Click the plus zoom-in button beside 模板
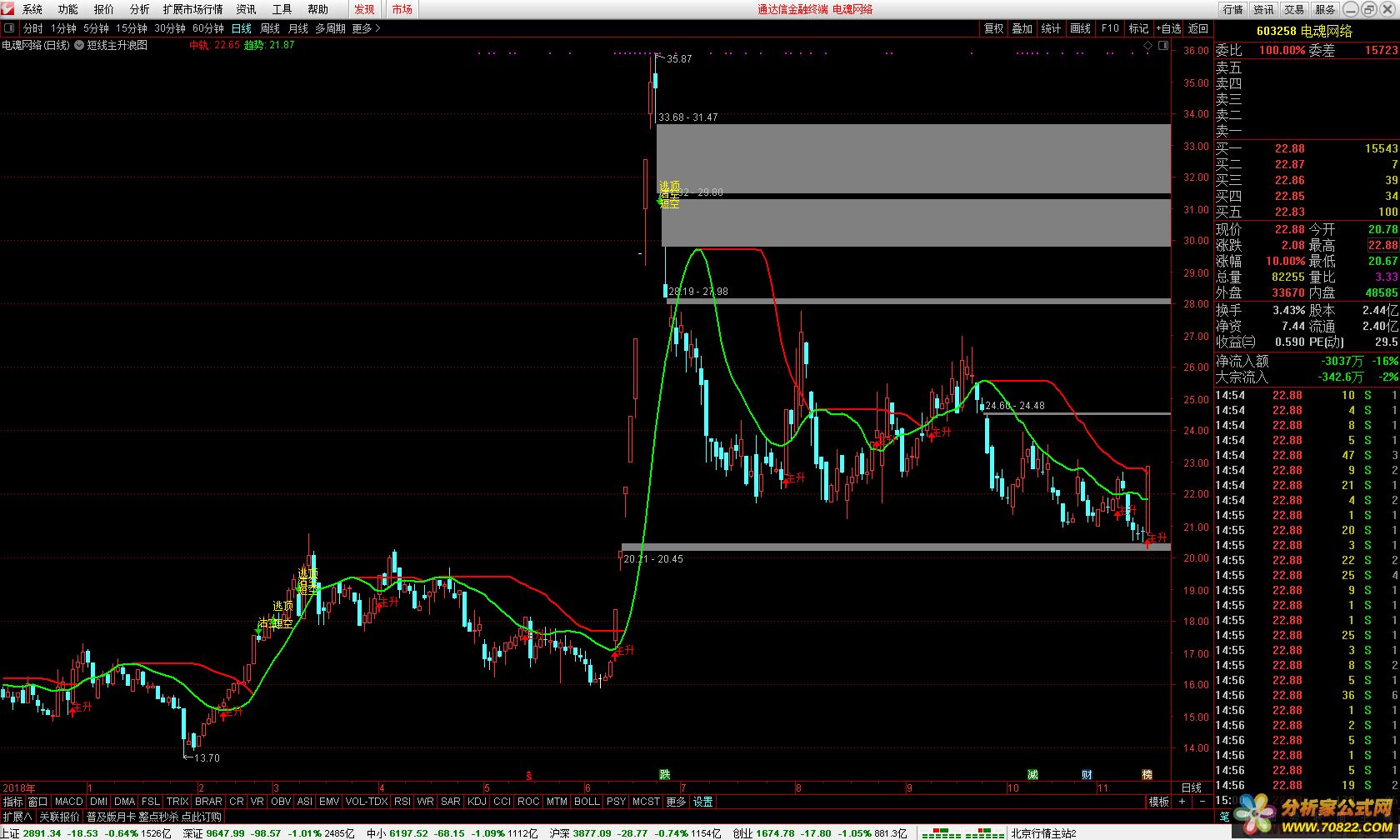Viewport: 1400px width, 840px height. (1182, 802)
